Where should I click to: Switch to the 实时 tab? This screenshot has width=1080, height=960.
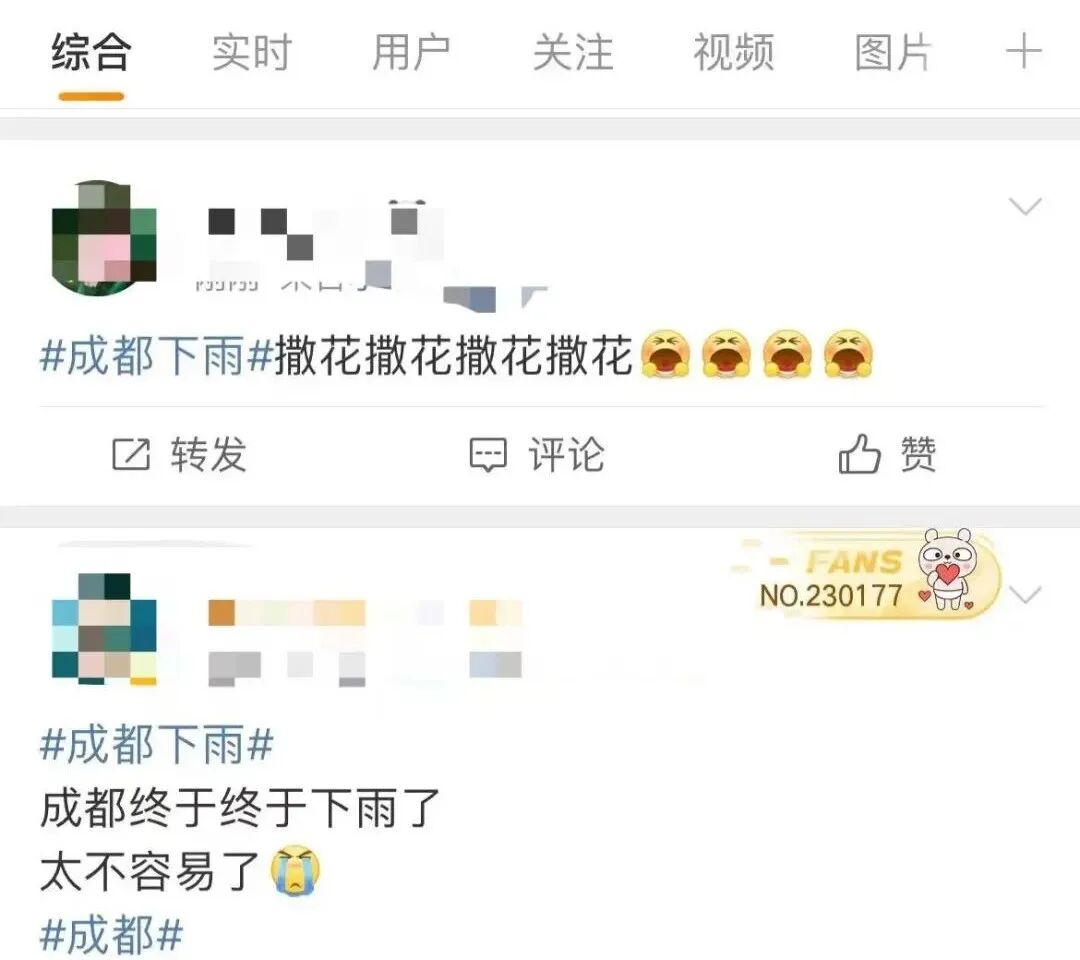(251, 52)
